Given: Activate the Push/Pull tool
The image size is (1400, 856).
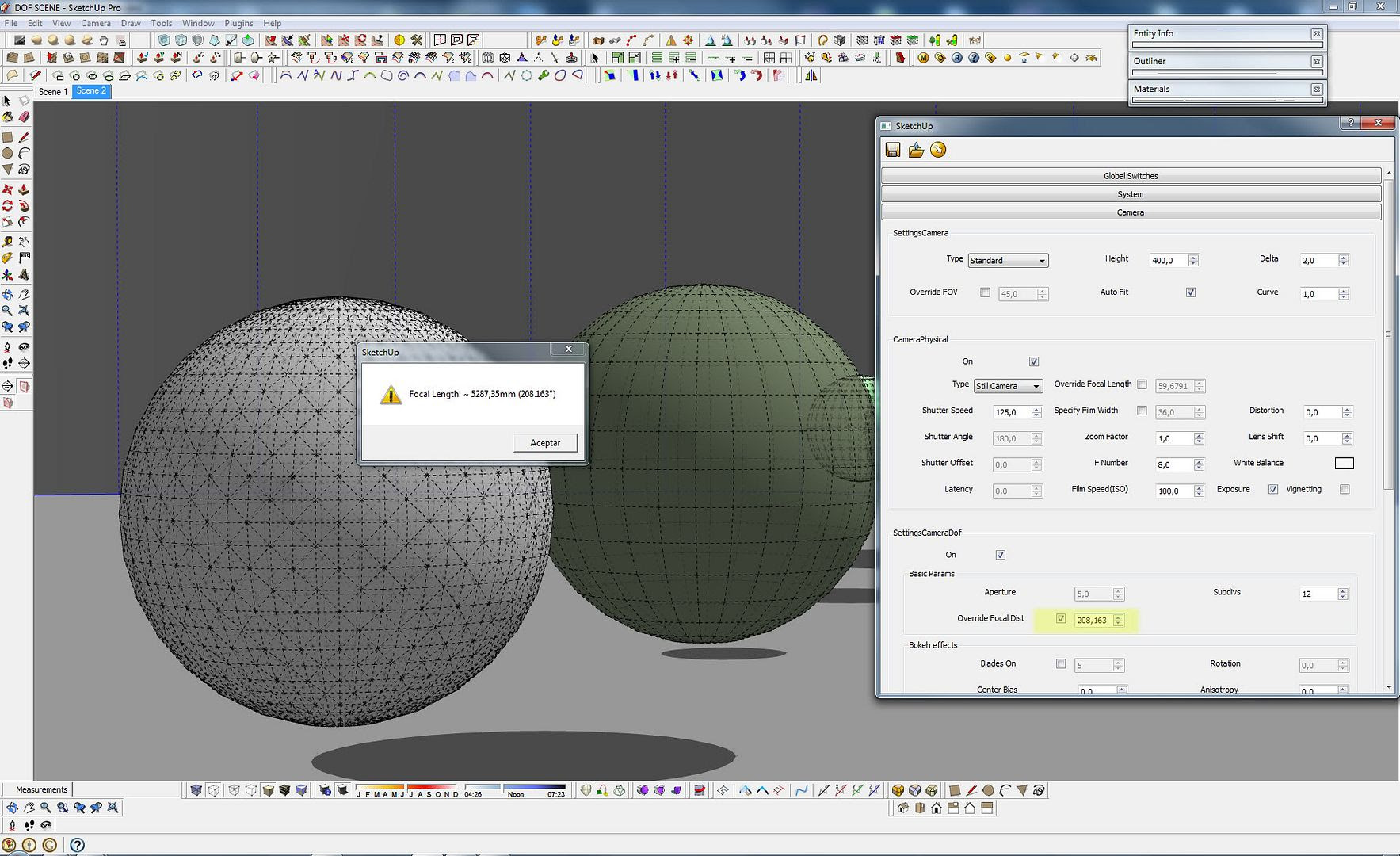Looking at the screenshot, I should pos(24,189).
